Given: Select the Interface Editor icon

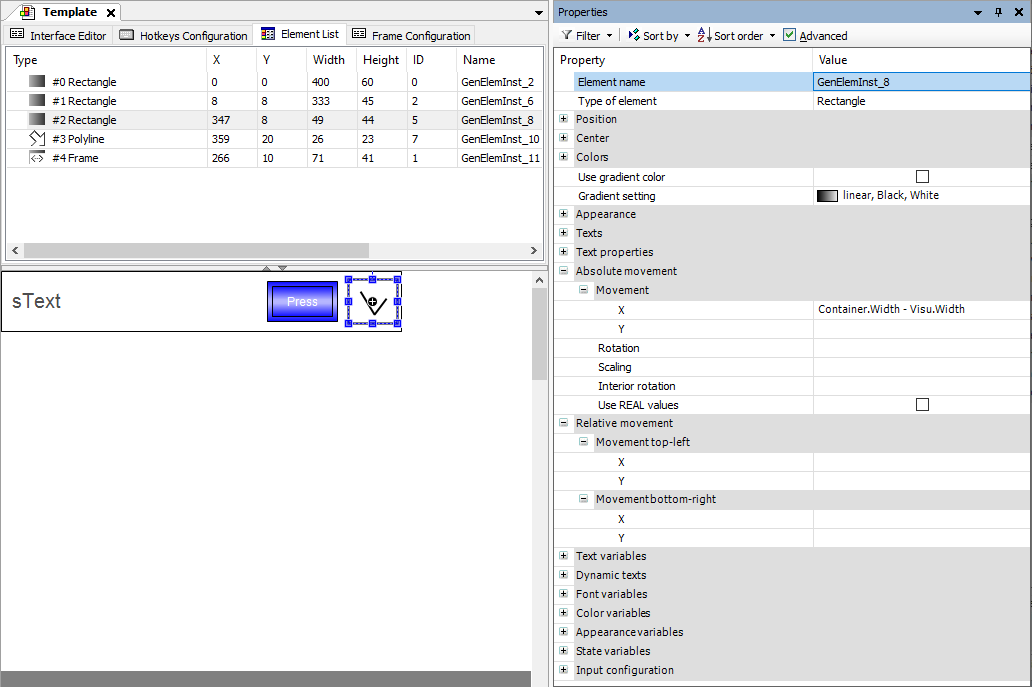Looking at the screenshot, I should point(16,35).
